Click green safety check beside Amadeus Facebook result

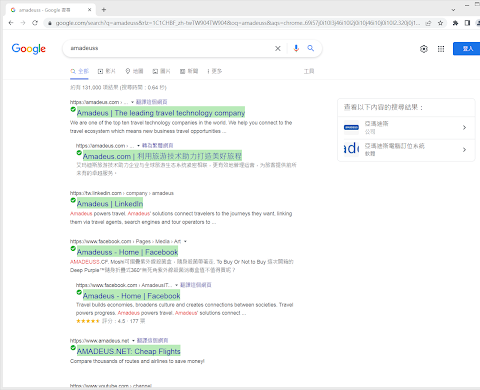point(79,292)
